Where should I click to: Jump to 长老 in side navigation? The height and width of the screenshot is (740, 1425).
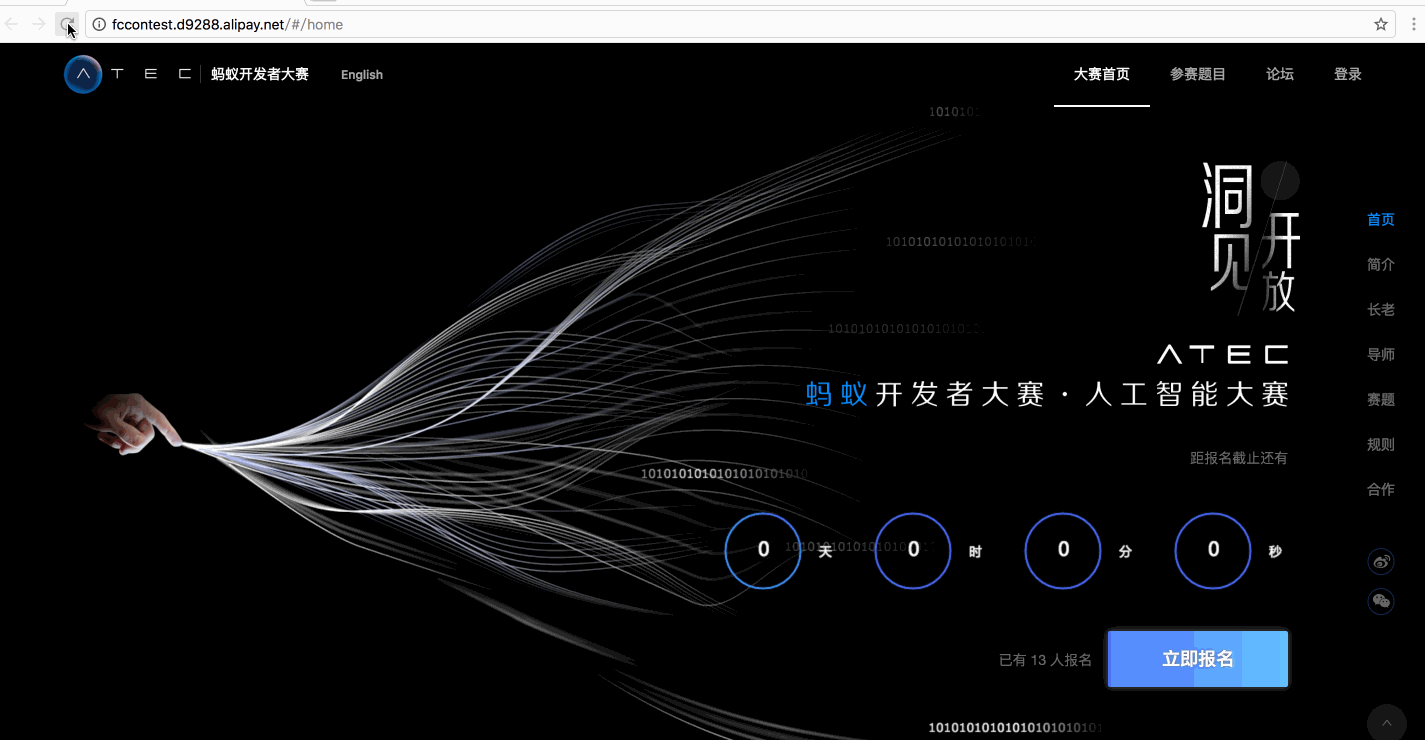coord(1381,310)
